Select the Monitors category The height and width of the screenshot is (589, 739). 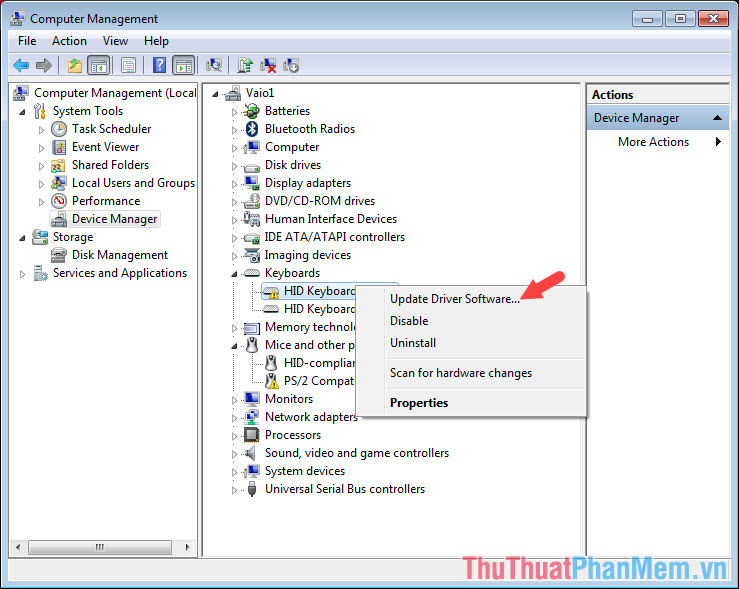pos(289,399)
